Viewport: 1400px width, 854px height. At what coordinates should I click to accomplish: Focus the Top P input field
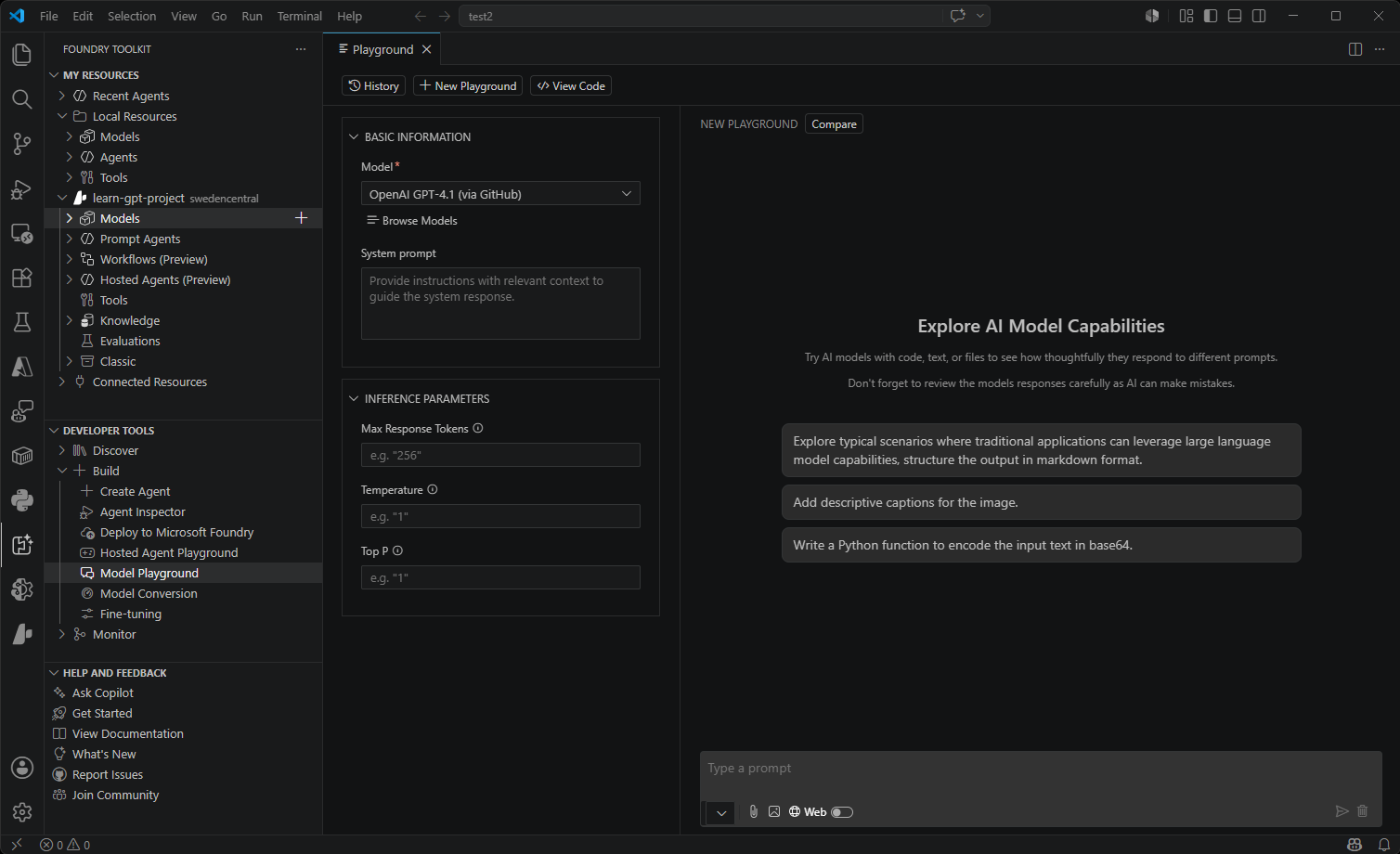[x=500, y=577]
